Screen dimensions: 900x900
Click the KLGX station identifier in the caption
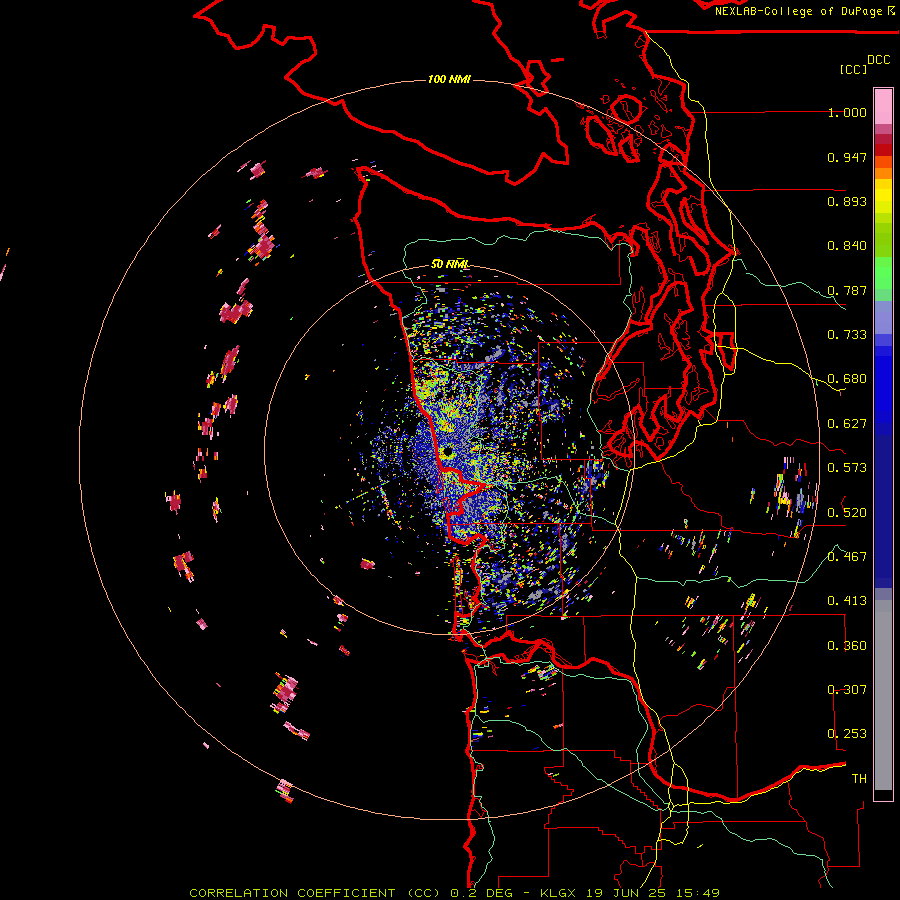tap(557, 893)
